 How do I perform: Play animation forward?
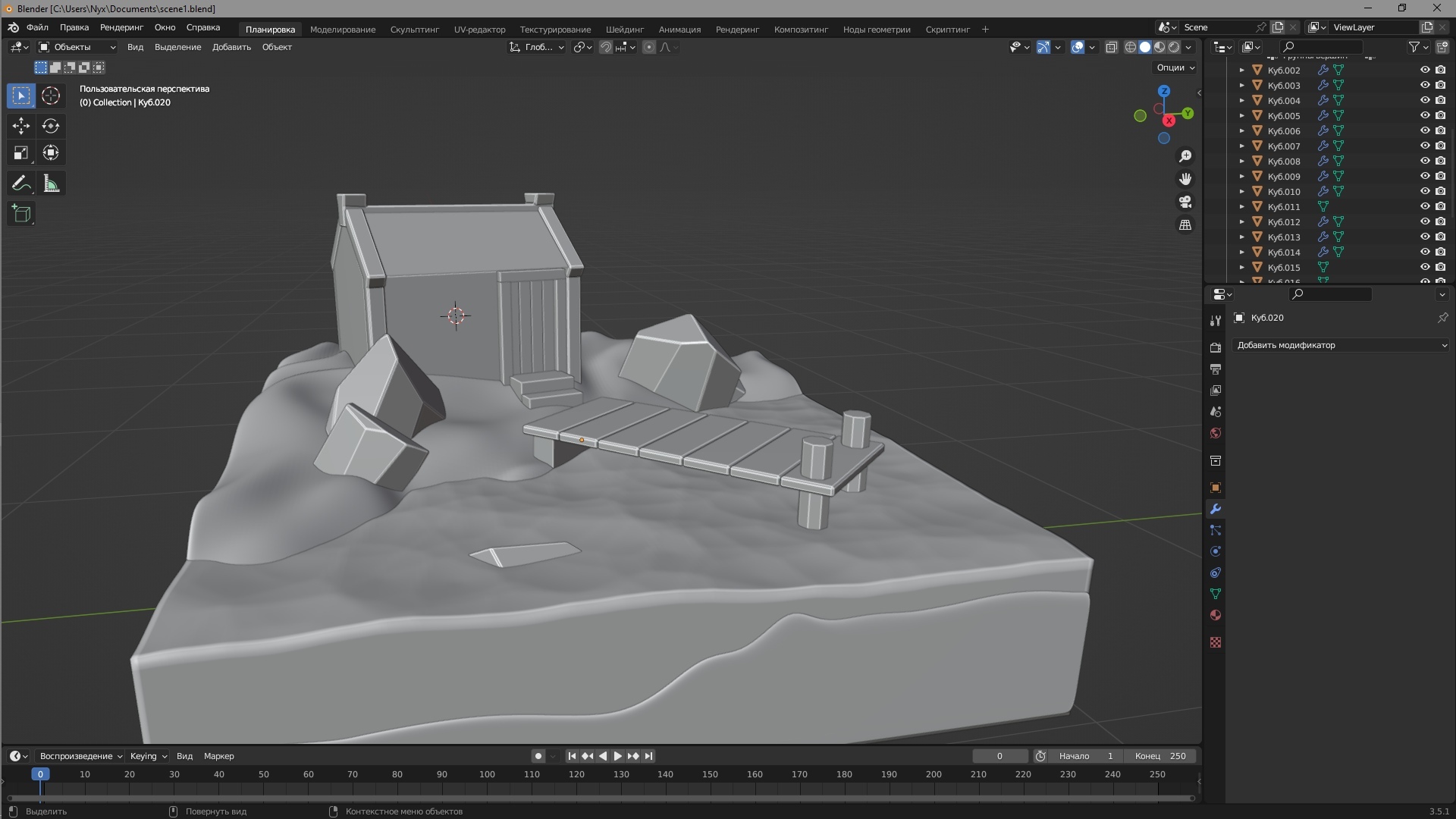click(x=617, y=756)
